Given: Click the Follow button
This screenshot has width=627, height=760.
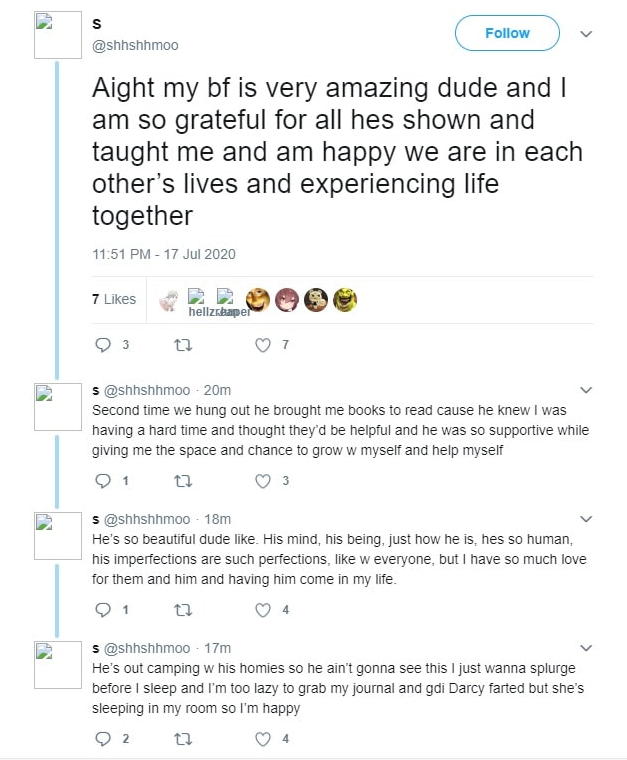Looking at the screenshot, I should point(507,33).
